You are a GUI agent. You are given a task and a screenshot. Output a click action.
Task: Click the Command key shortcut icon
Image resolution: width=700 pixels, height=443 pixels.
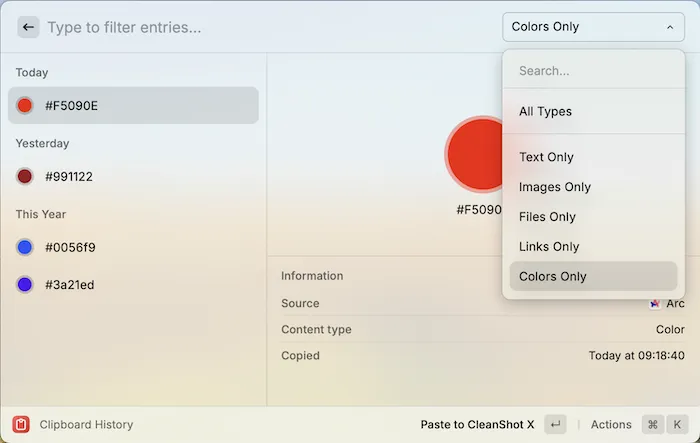pos(652,424)
